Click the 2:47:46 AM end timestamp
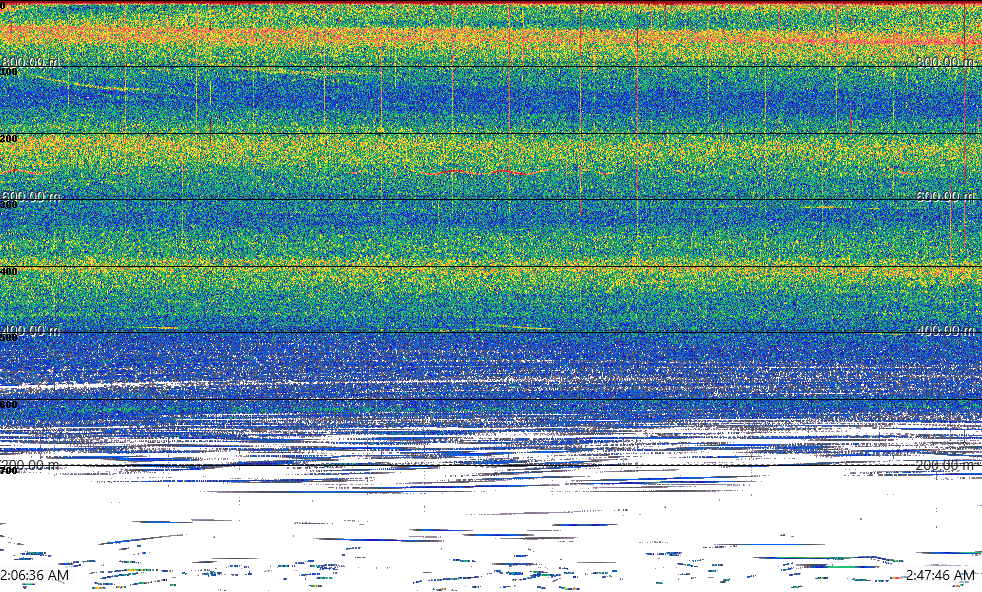982x592 pixels. 940,575
